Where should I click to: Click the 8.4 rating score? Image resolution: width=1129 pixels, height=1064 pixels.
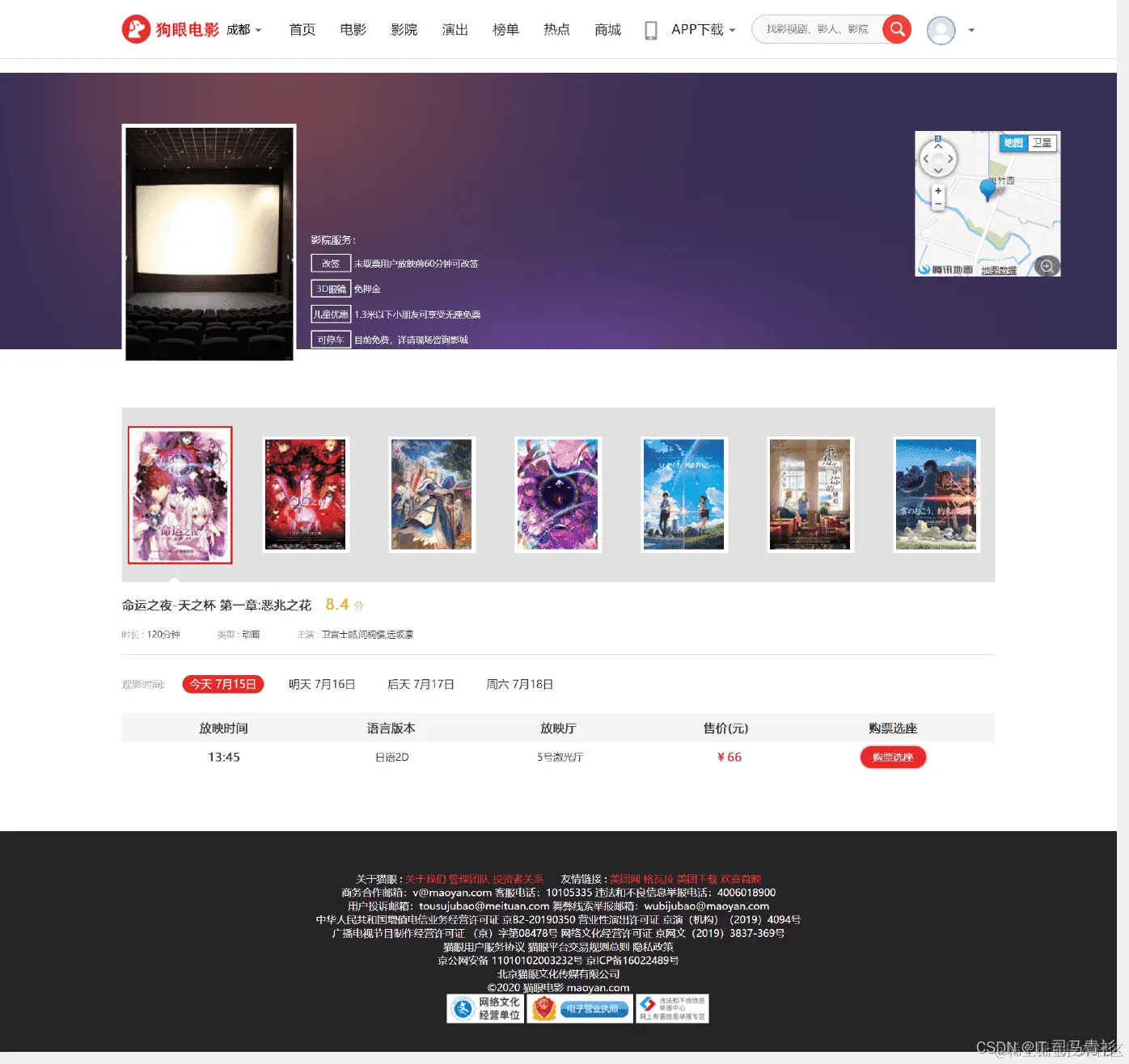[337, 605]
